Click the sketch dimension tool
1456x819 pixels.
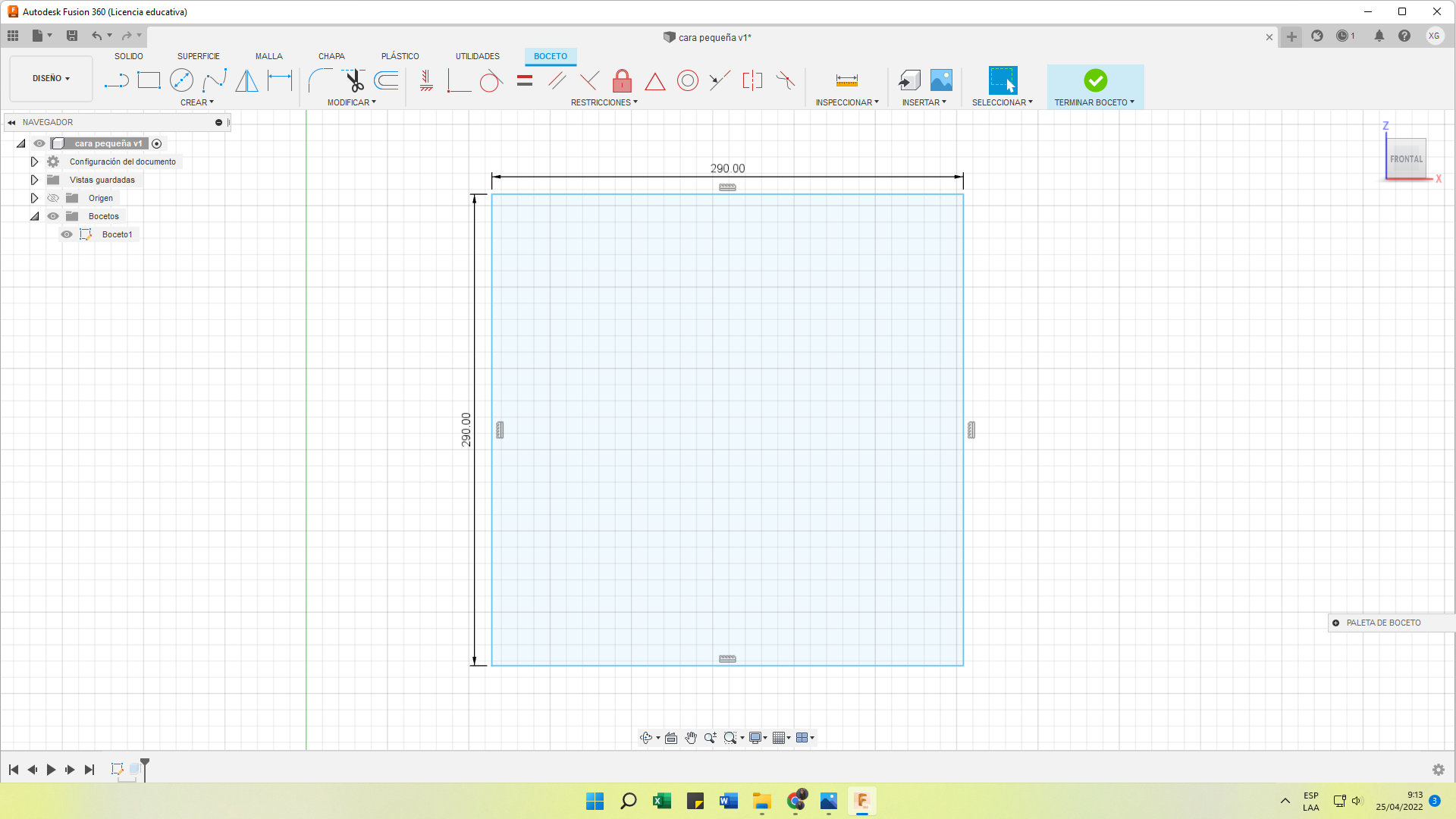(280, 80)
